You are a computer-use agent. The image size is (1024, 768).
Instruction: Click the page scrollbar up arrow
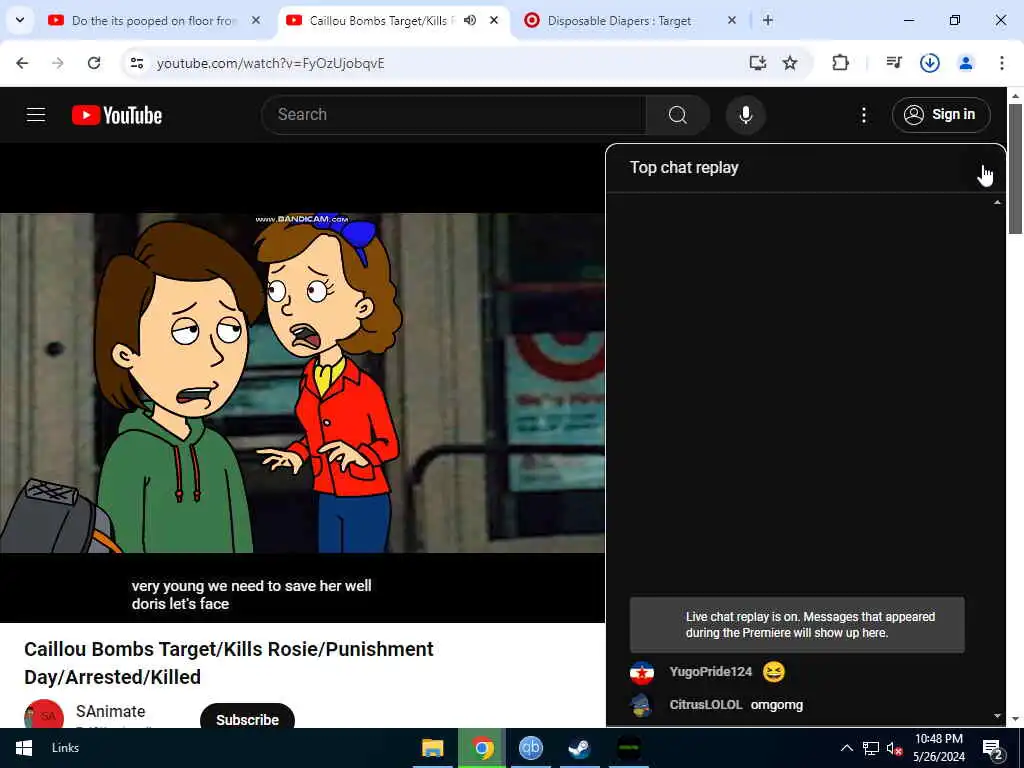pyautogui.click(x=1015, y=95)
